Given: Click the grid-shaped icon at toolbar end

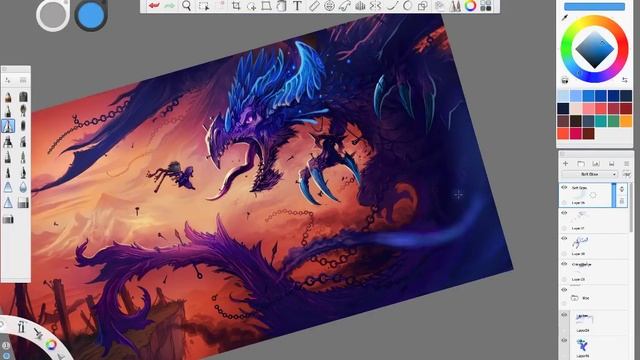Looking at the screenshot, I should point(486,6).
